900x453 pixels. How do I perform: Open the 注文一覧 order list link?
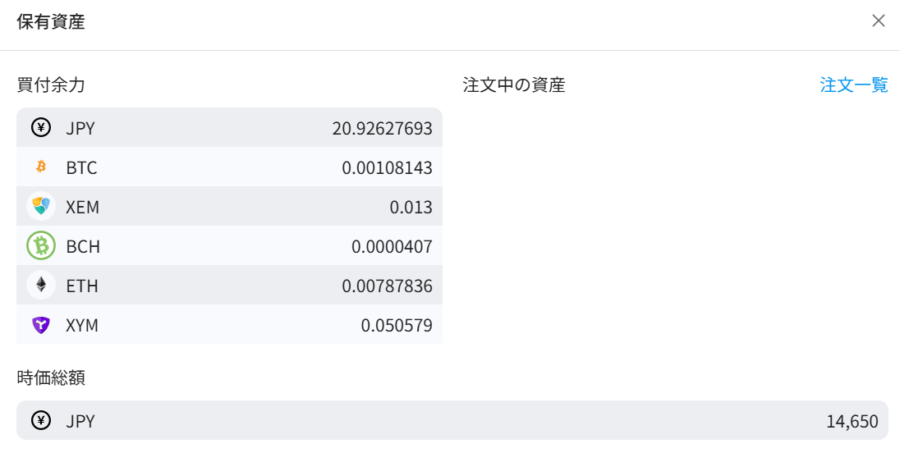point(853,85)
